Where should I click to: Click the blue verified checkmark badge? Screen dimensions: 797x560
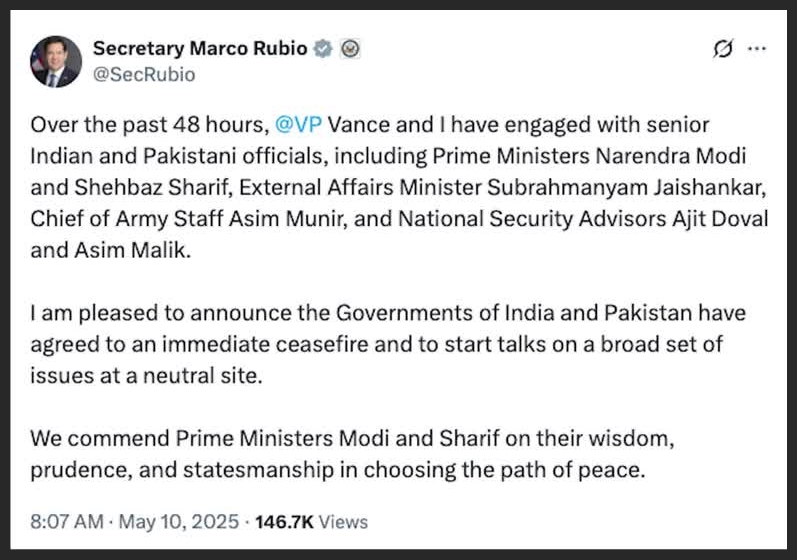(x=323, y=49)
